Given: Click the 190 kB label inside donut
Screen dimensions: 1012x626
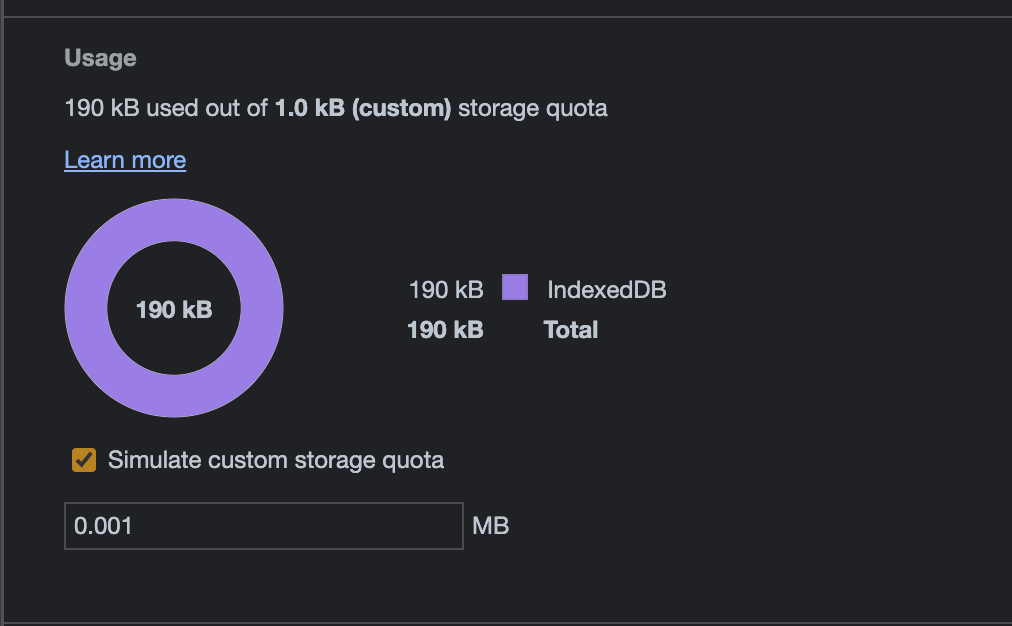Looking at the screenshot, I should 174,310.
